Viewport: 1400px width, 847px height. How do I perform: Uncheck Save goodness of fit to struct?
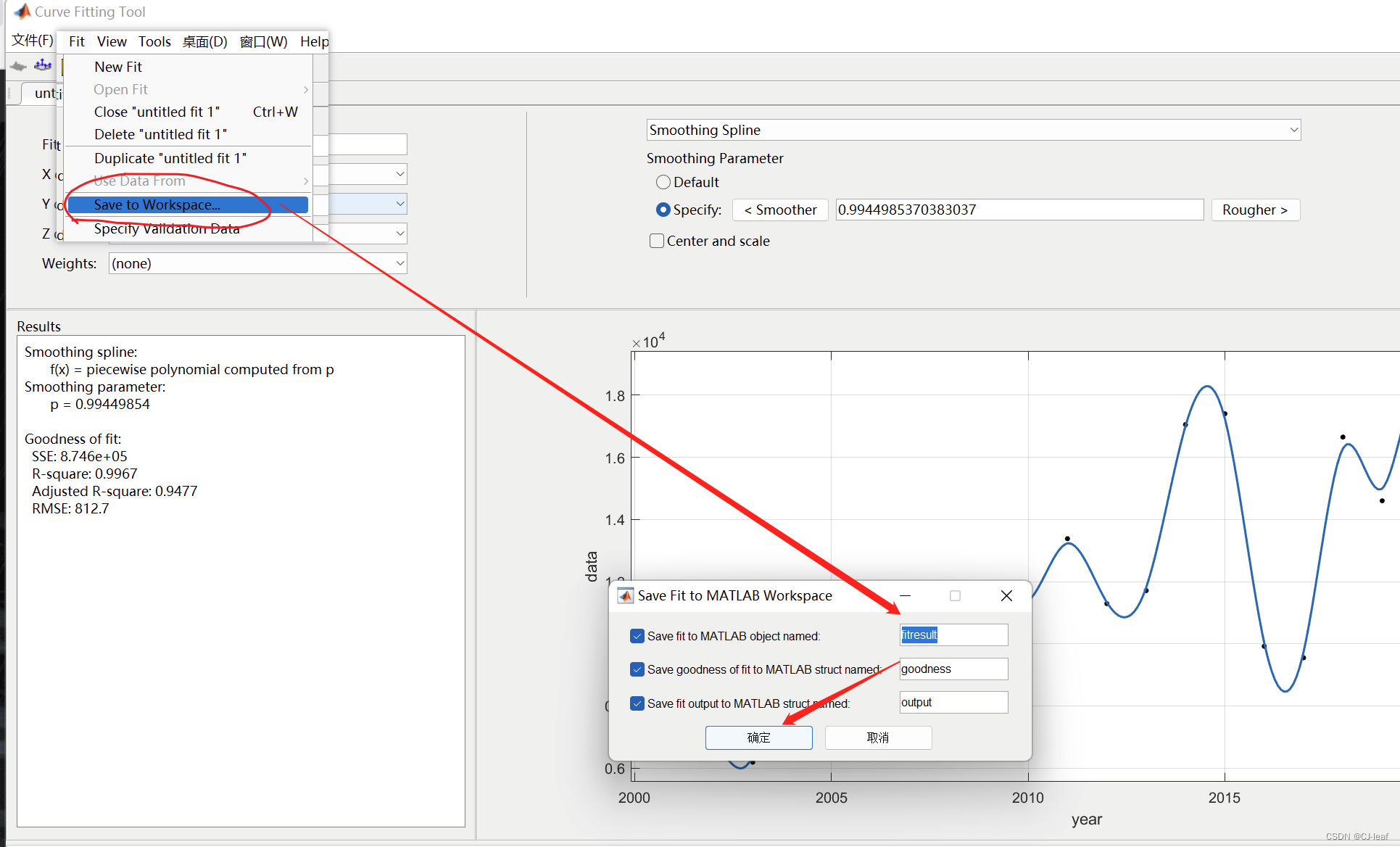(x=637, y=669)
